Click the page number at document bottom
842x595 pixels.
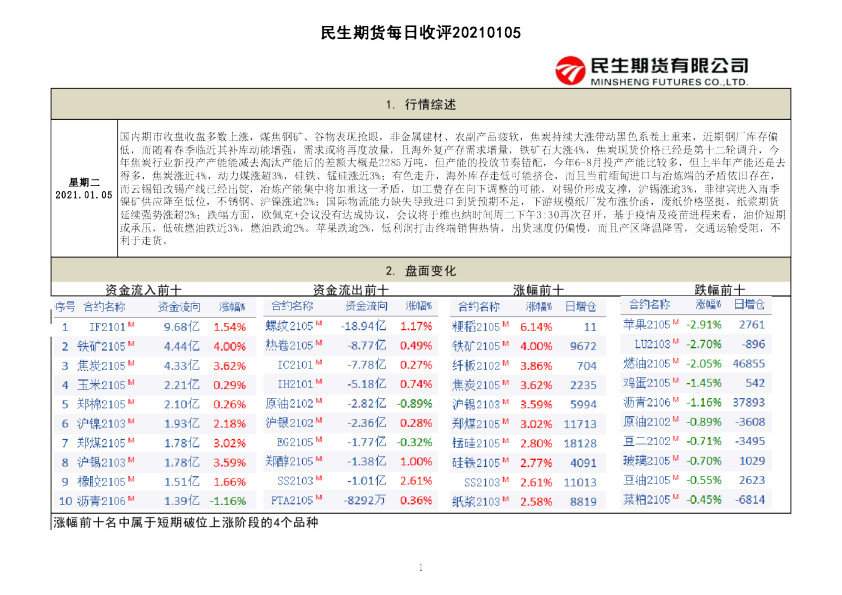421,565
